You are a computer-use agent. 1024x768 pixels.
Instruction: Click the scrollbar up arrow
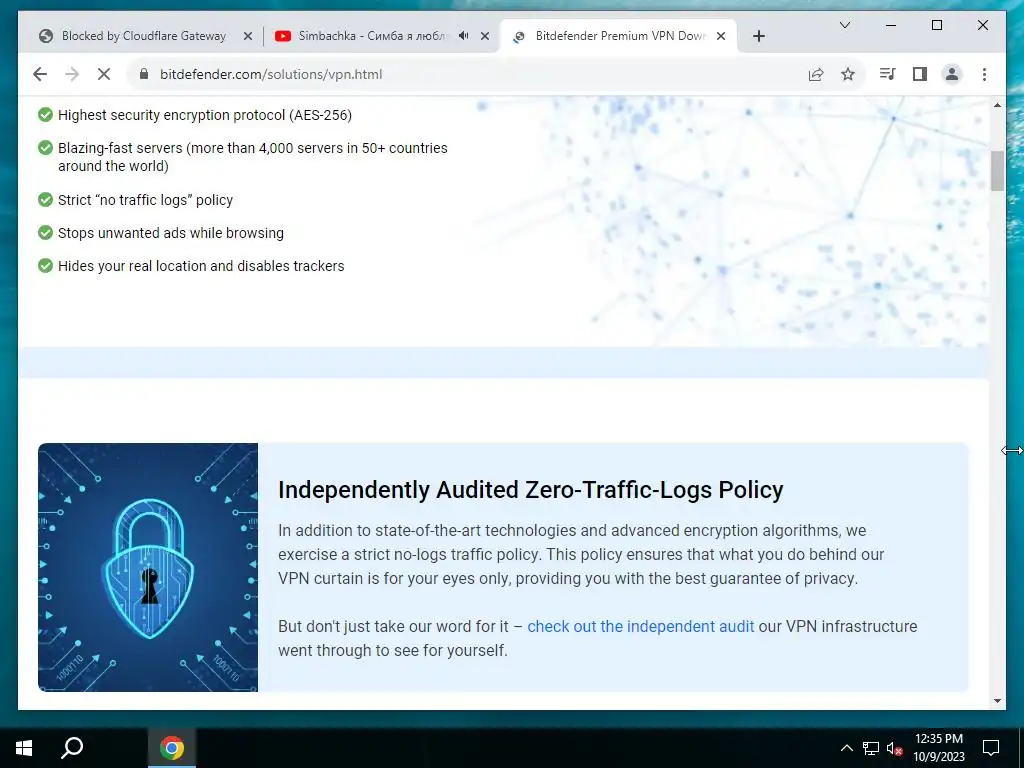click(x=997, y=105)
